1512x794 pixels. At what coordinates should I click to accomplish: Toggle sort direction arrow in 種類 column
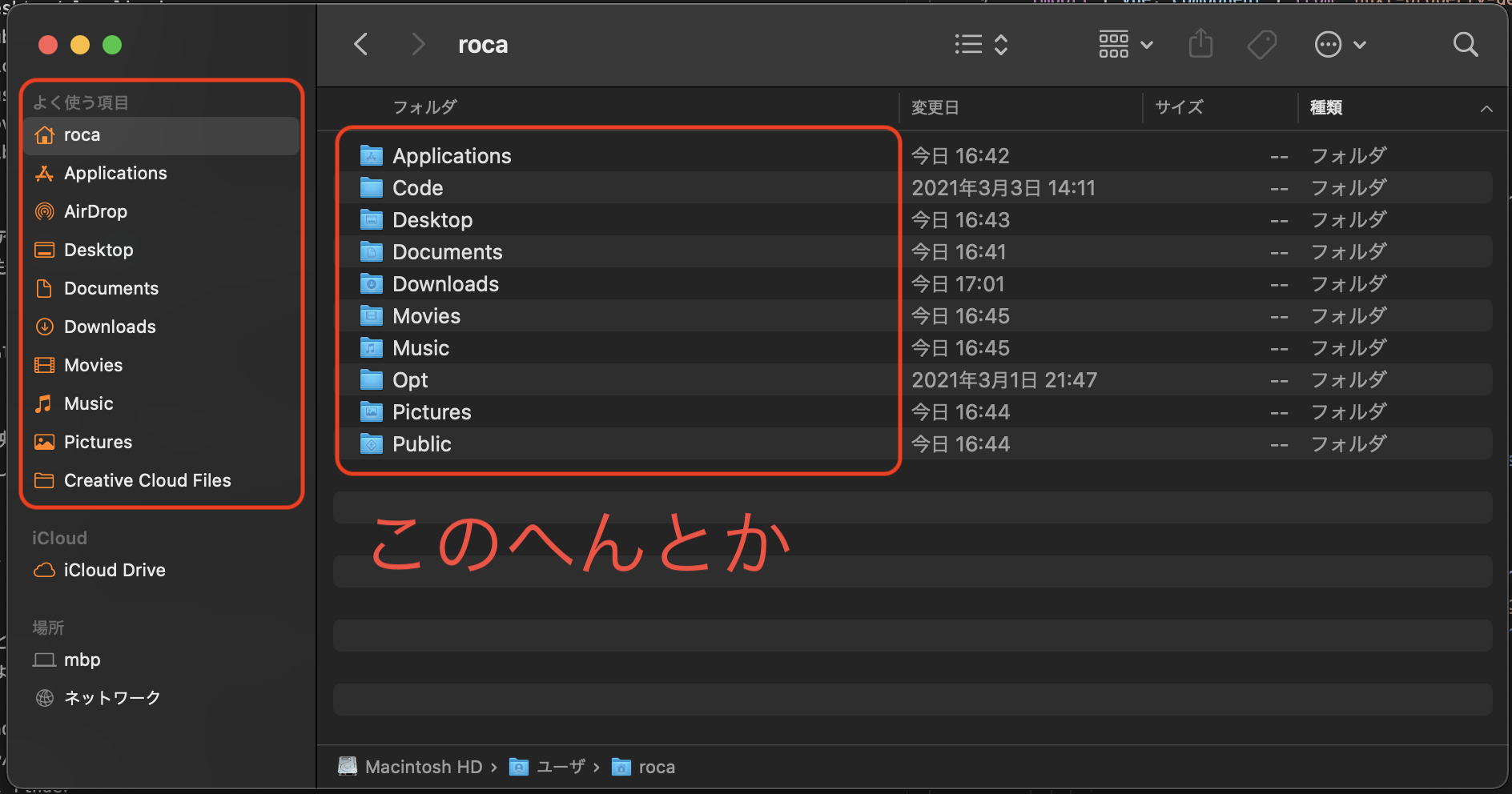(1486, 108)
